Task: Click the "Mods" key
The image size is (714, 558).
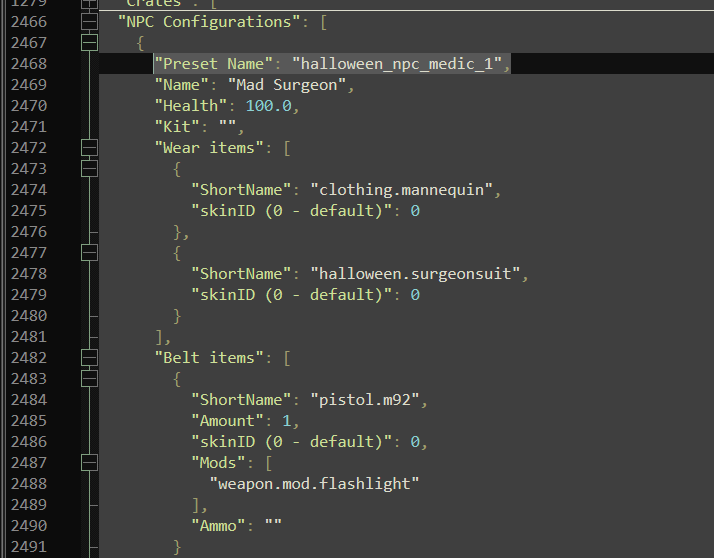Action: click(218, 463)
